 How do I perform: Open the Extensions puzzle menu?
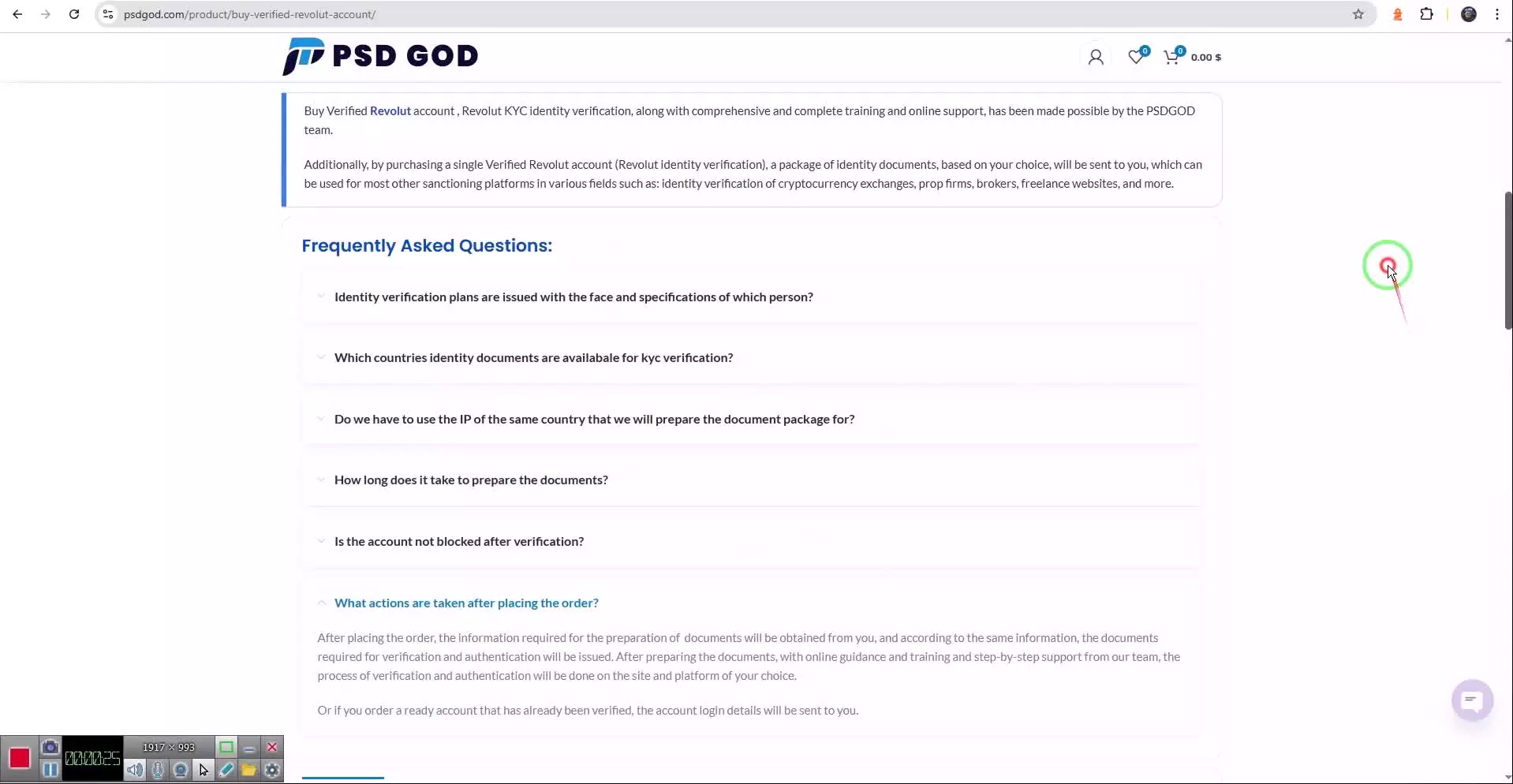1427,14
